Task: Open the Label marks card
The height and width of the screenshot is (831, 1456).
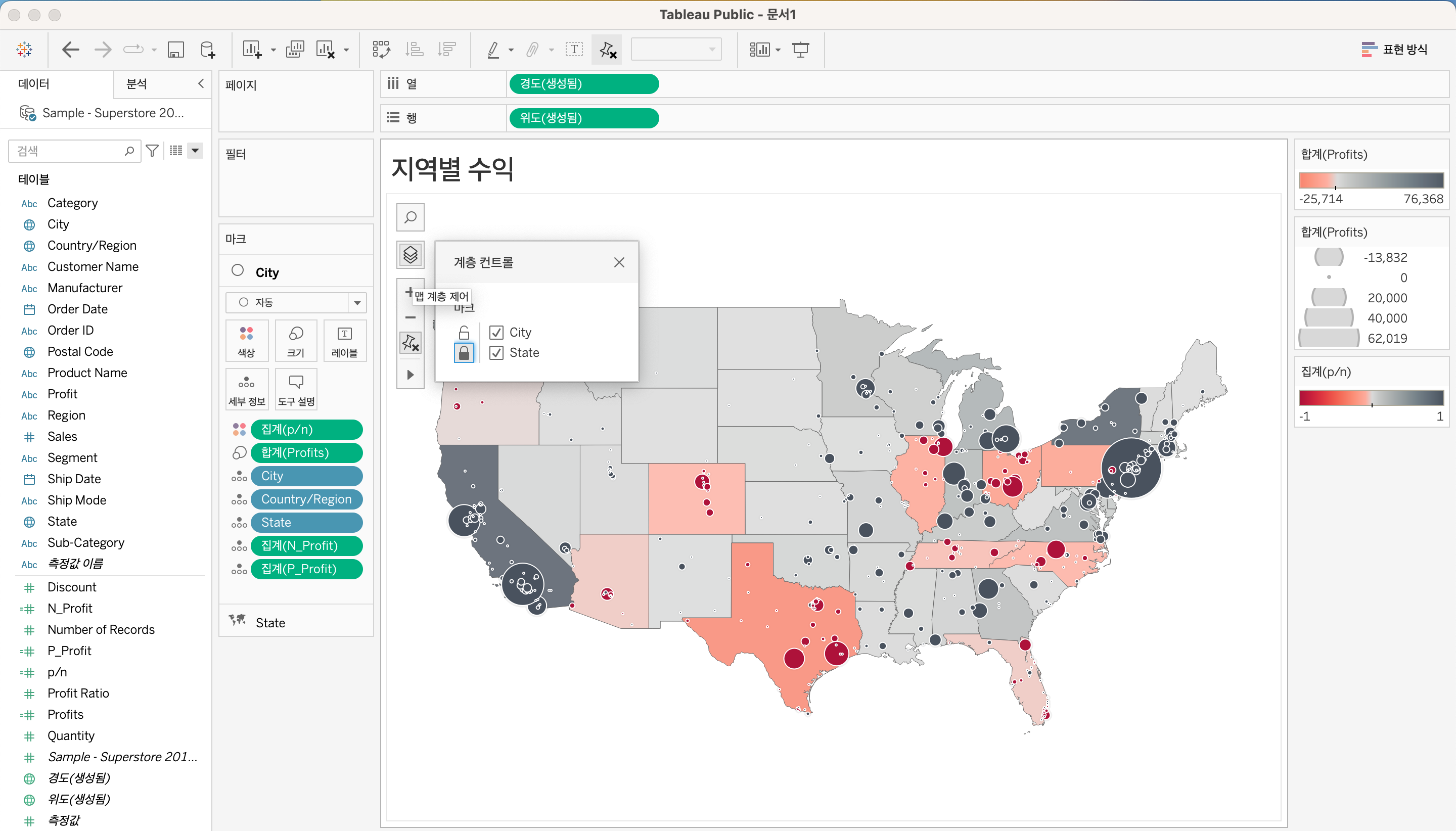Action: pyautogui.click(x=345, y=341)
